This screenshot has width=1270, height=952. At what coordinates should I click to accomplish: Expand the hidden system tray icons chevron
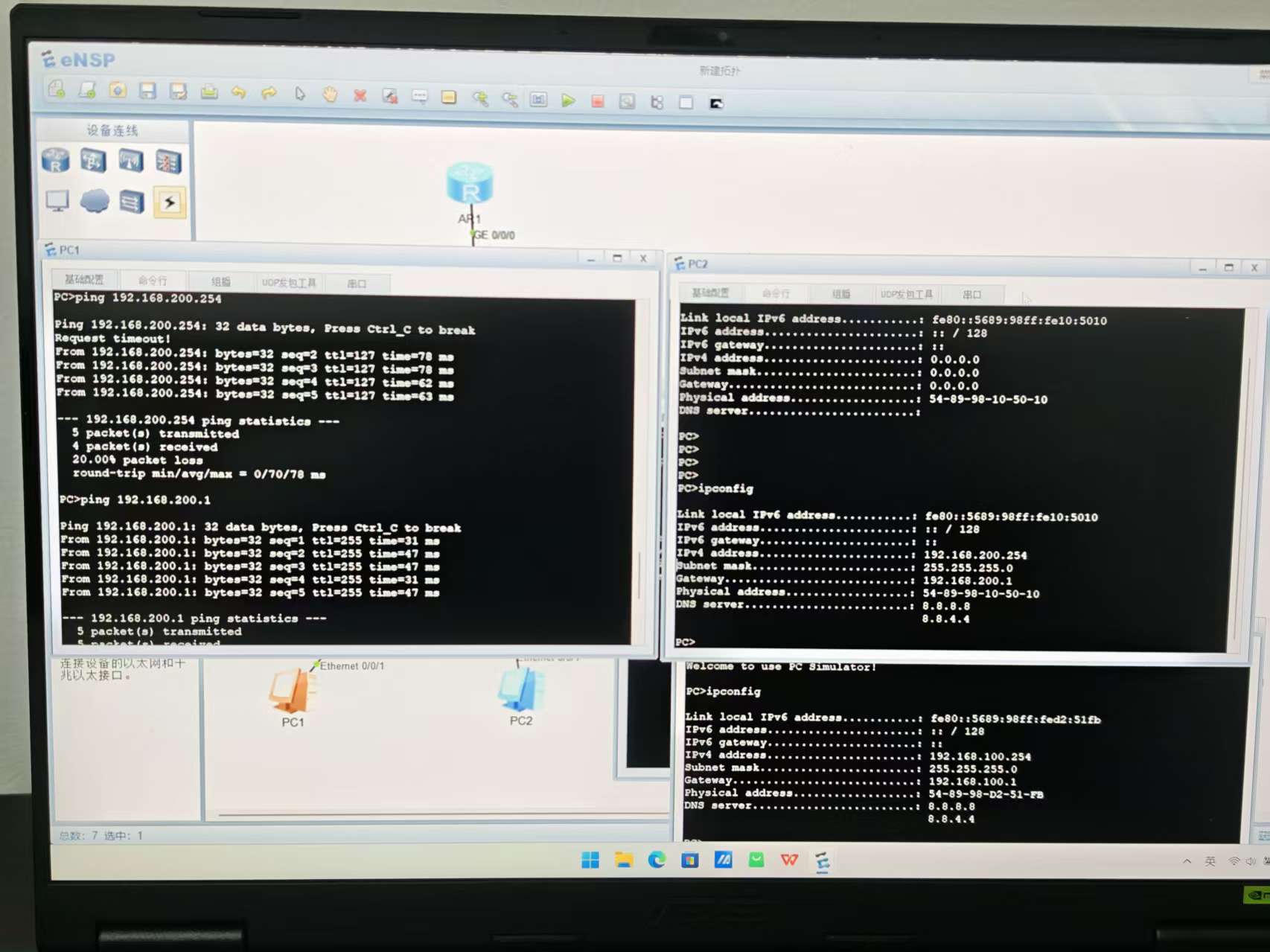click(1187, 861)
